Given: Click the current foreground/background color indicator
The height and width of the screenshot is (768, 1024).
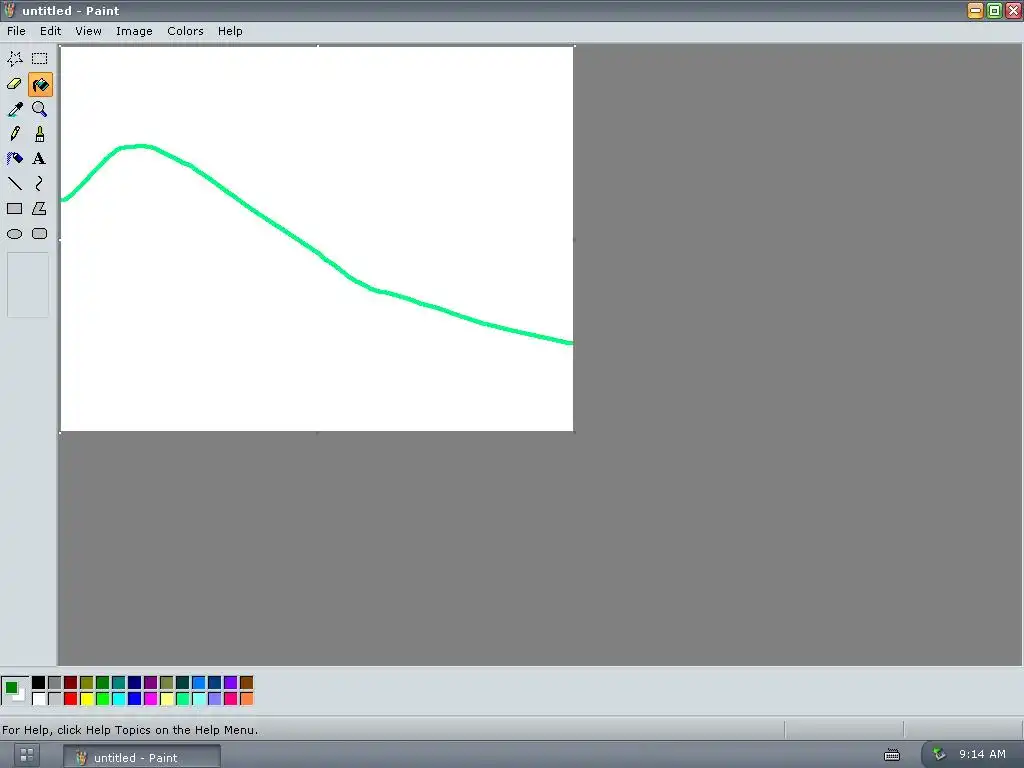Looking at the screenshot, I should [x=14, y=690].
